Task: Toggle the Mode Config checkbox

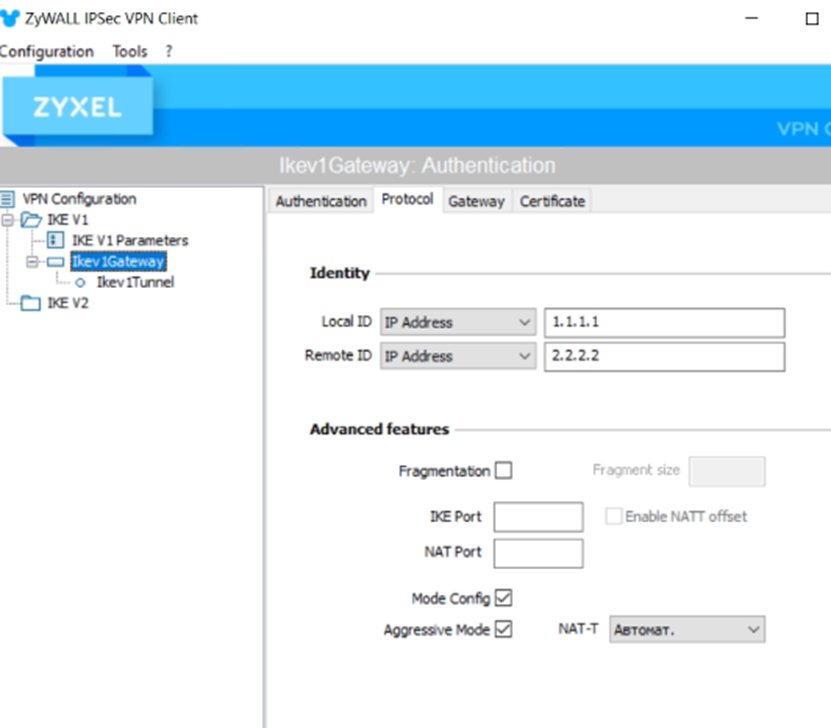Action: click(503, 598)
